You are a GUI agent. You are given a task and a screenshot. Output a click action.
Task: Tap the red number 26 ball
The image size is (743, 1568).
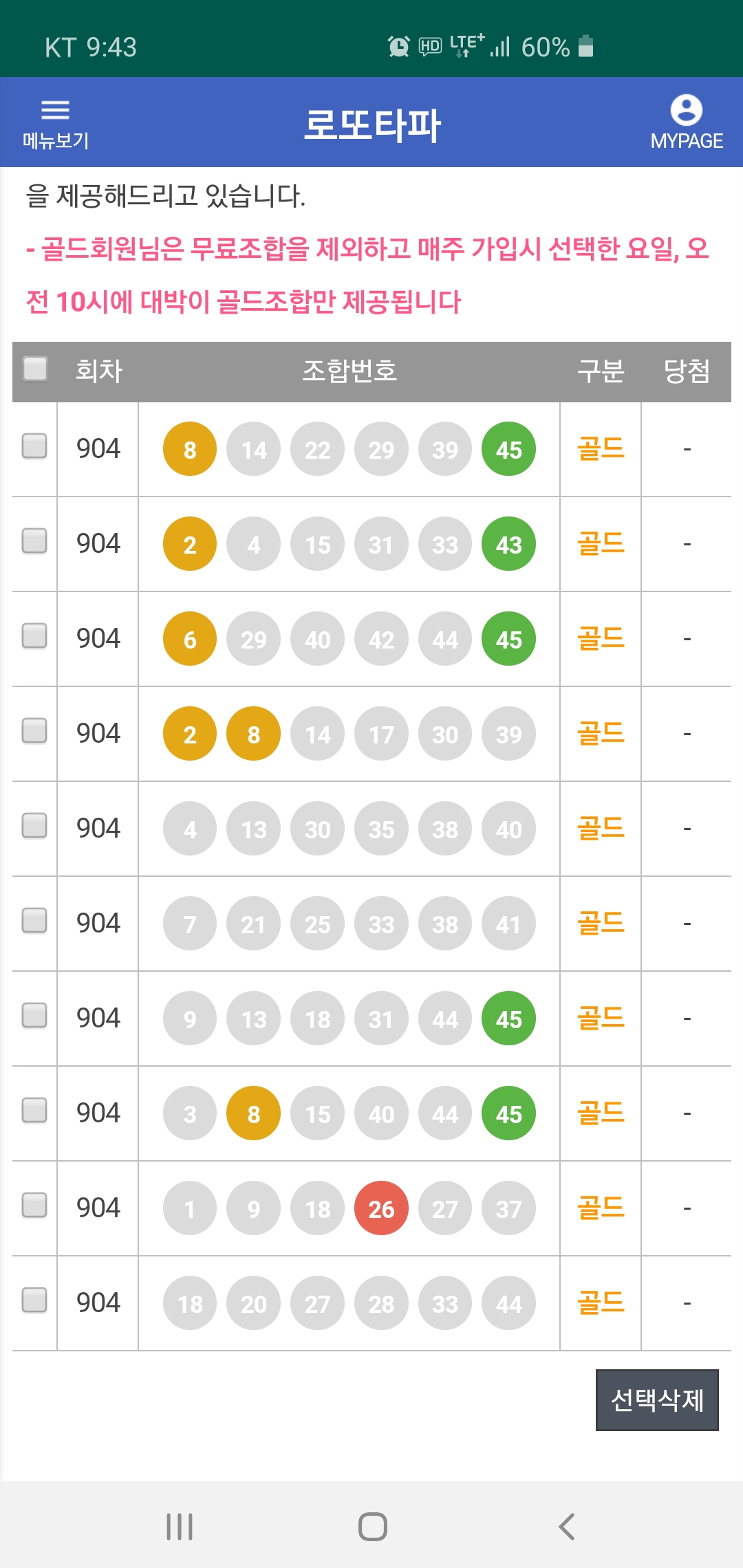381,1208
